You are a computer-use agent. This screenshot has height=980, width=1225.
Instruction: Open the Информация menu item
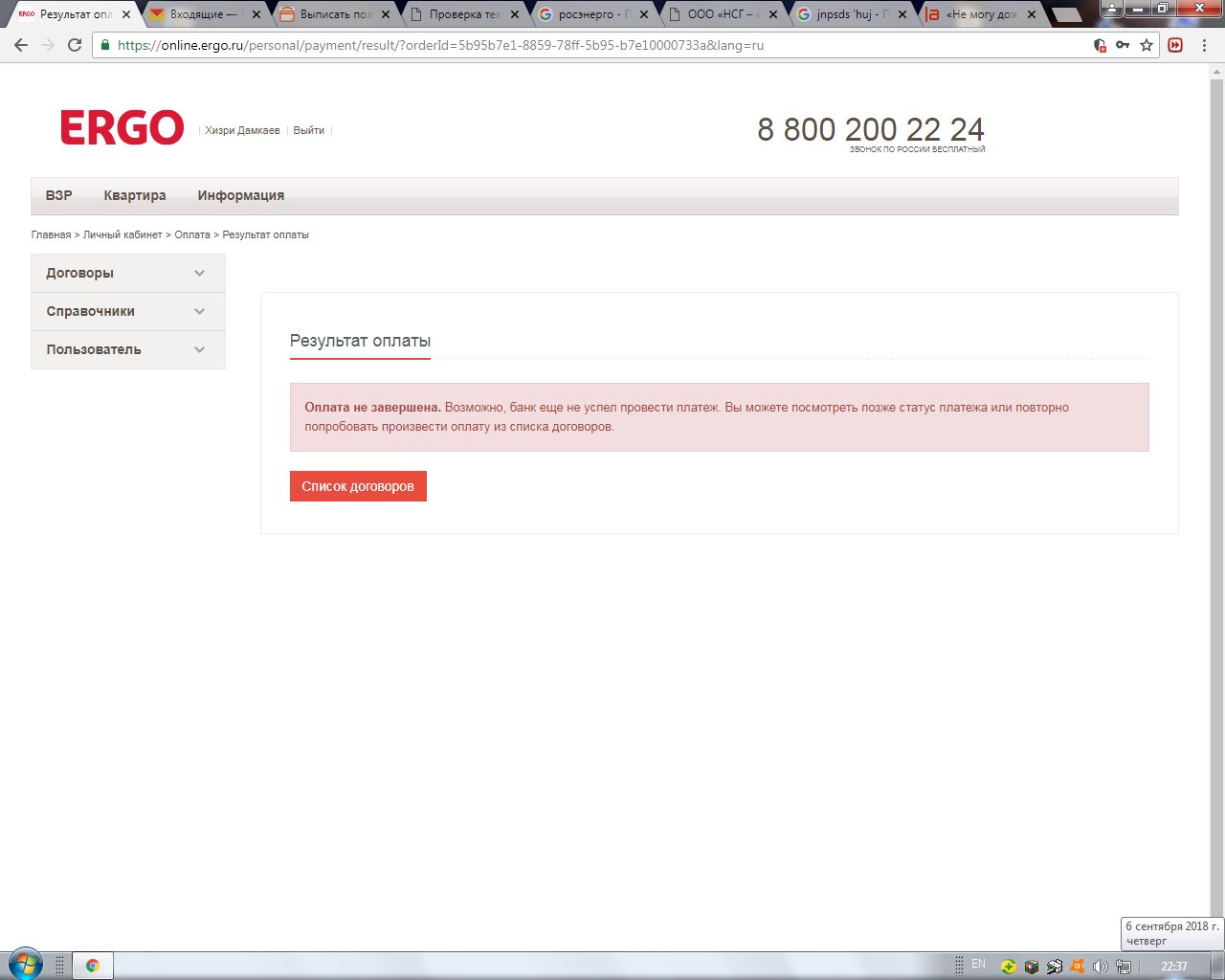point(240,195)
